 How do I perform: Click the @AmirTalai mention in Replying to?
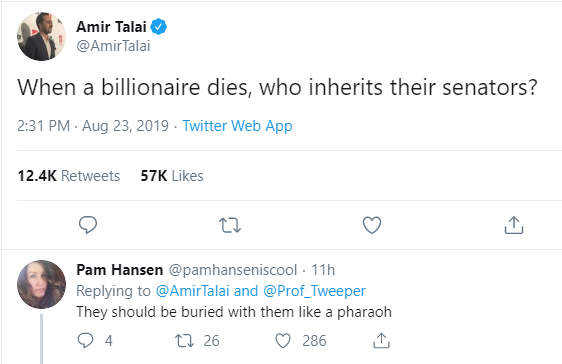192,291
